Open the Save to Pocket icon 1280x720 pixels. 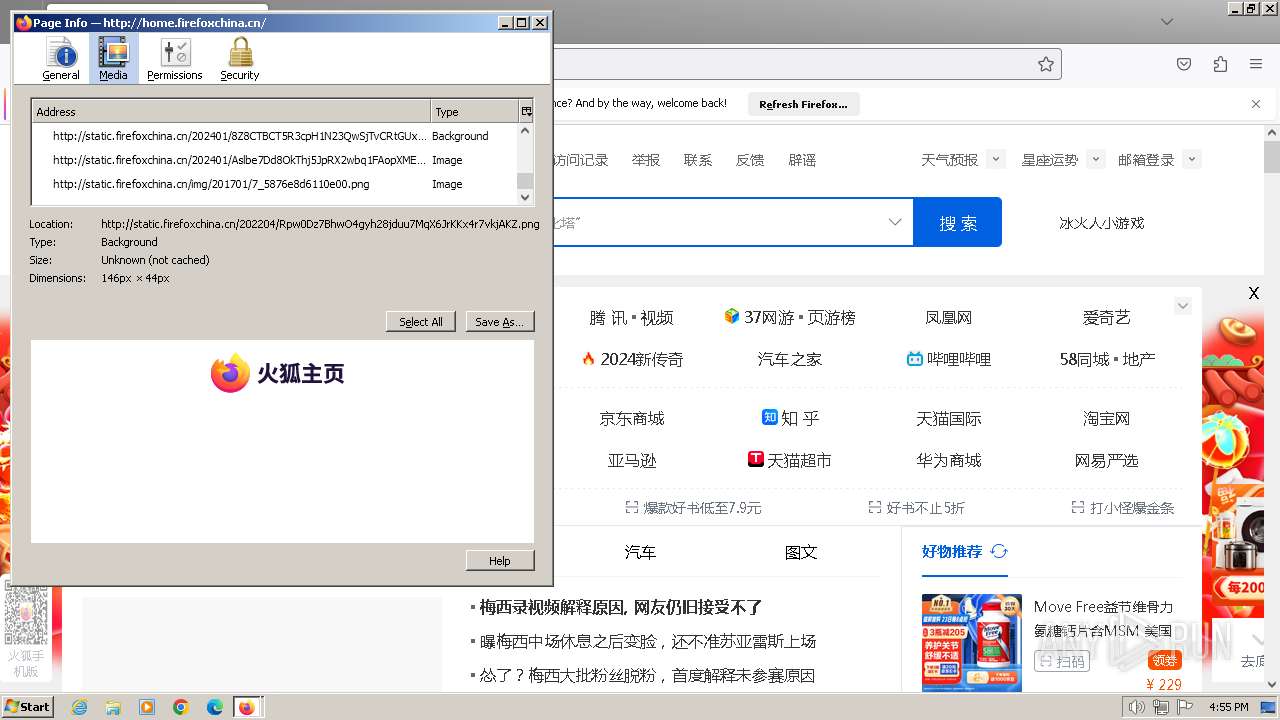pos(1184,64)
